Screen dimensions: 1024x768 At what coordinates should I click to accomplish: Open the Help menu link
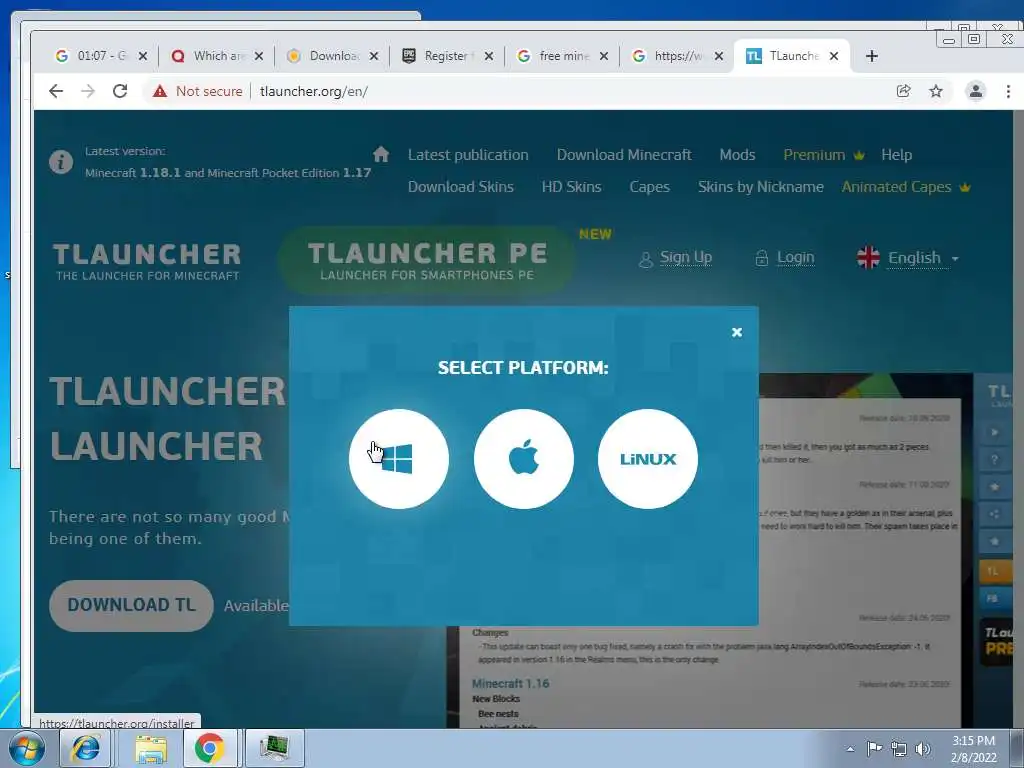(896, 155)
